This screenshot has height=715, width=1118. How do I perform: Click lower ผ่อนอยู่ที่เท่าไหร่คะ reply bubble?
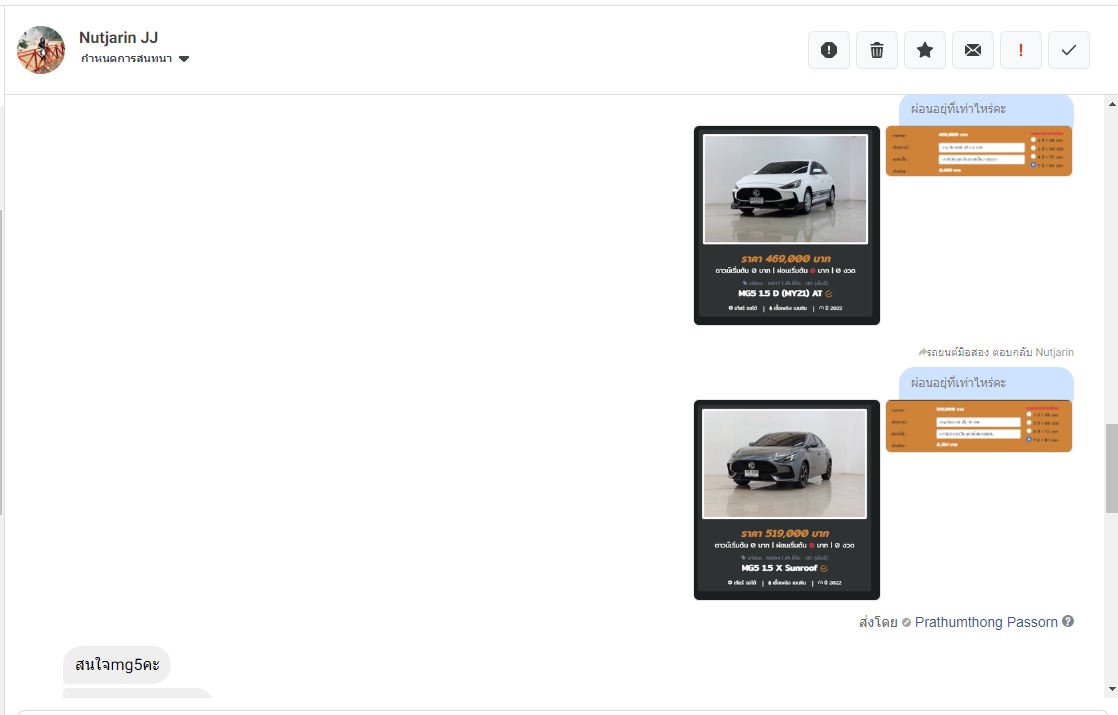(x=986, y=384)
